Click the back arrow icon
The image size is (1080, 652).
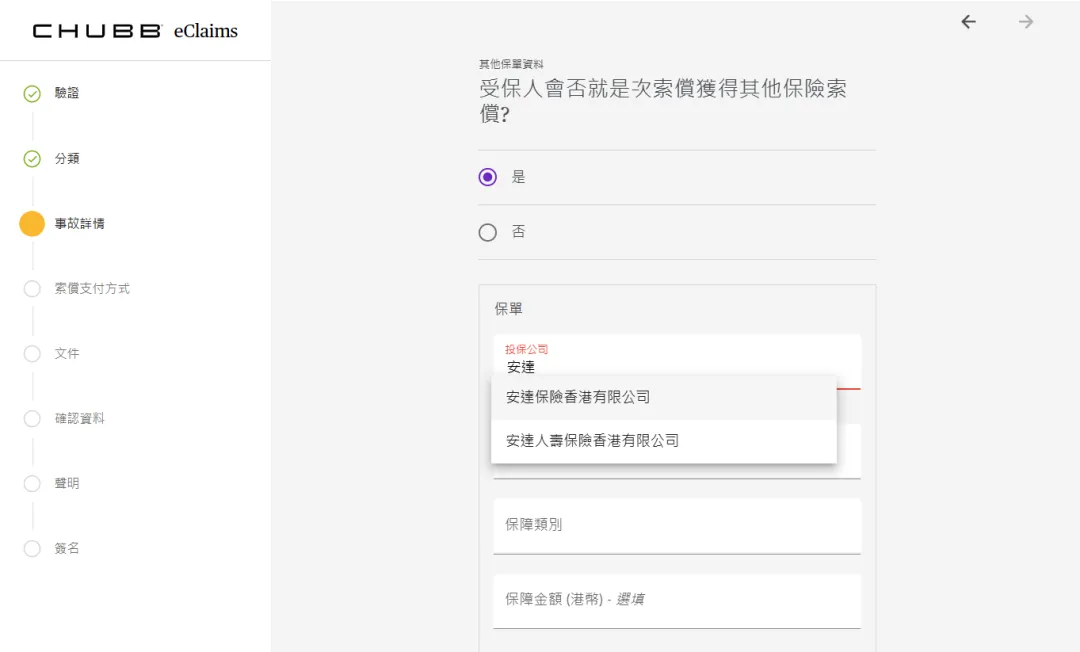968,22
